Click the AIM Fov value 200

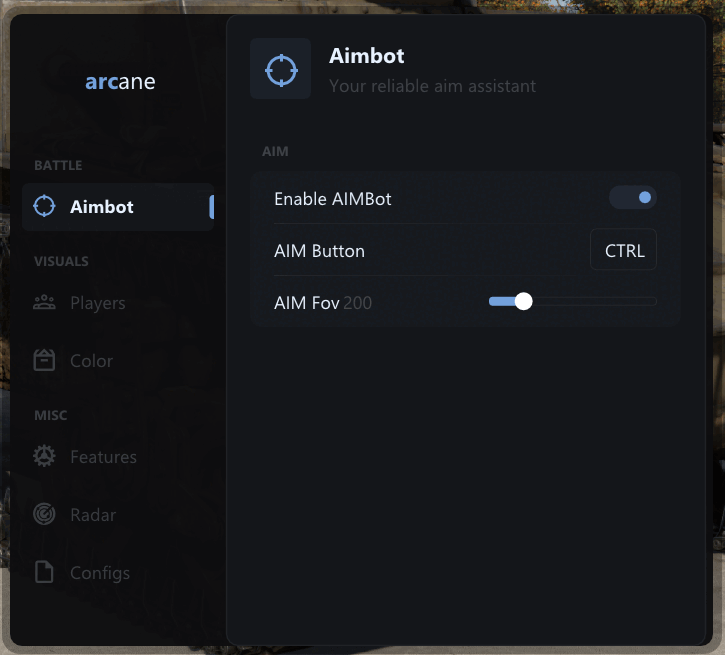[357, 302]
